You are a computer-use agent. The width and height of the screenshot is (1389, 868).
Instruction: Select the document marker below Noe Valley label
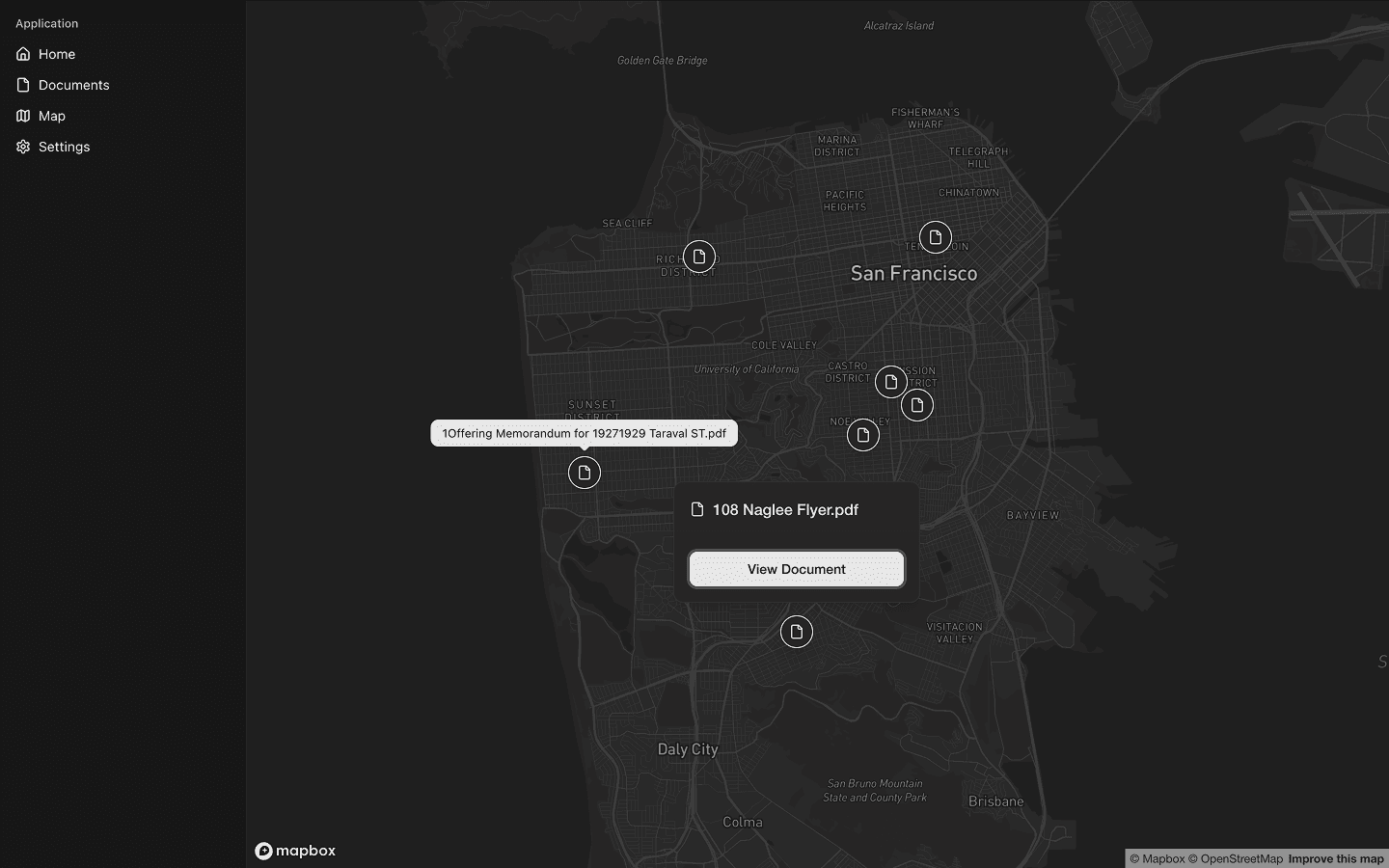(861, 435)
